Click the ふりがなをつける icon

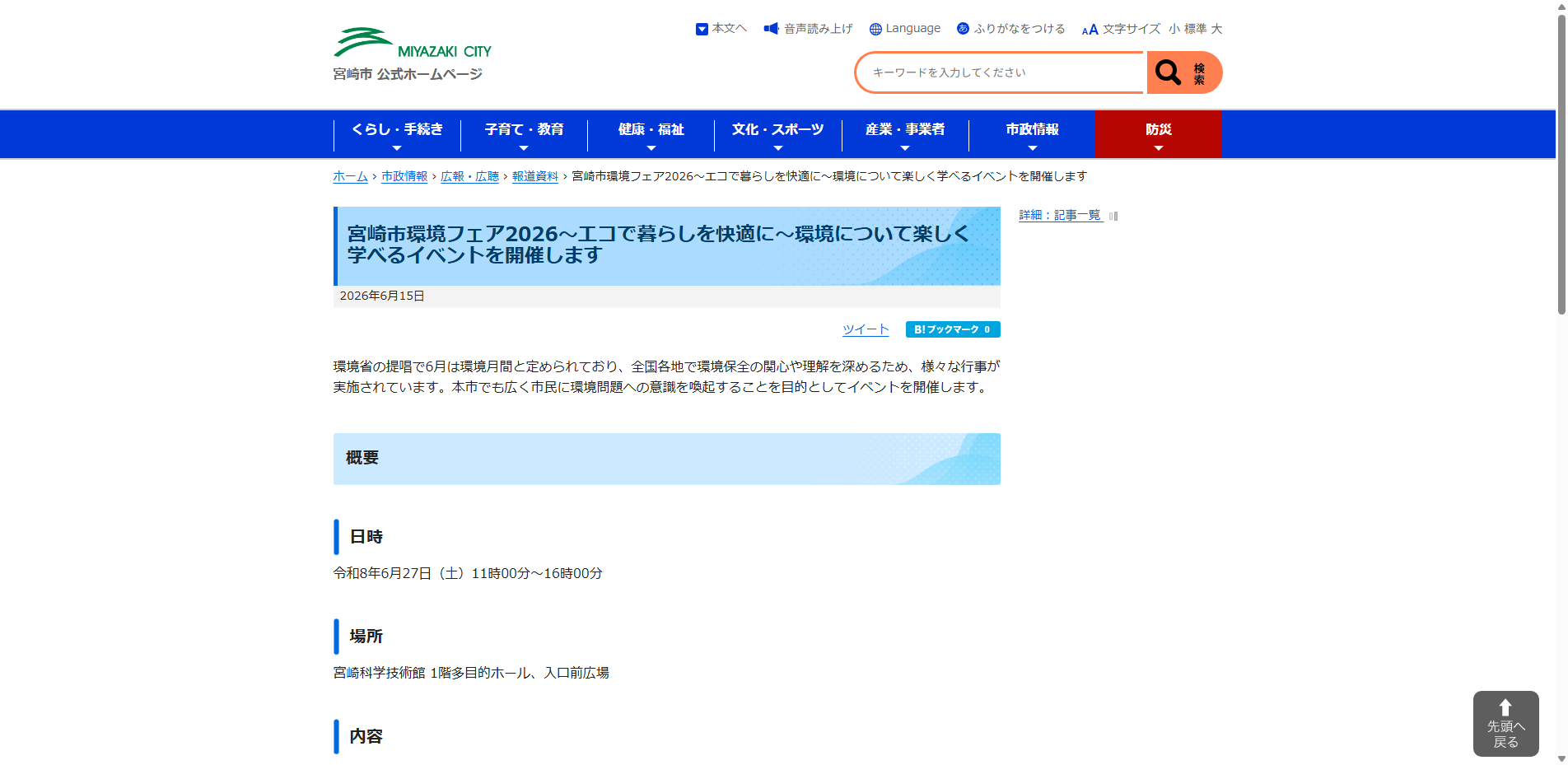click(x=963, y=29)
